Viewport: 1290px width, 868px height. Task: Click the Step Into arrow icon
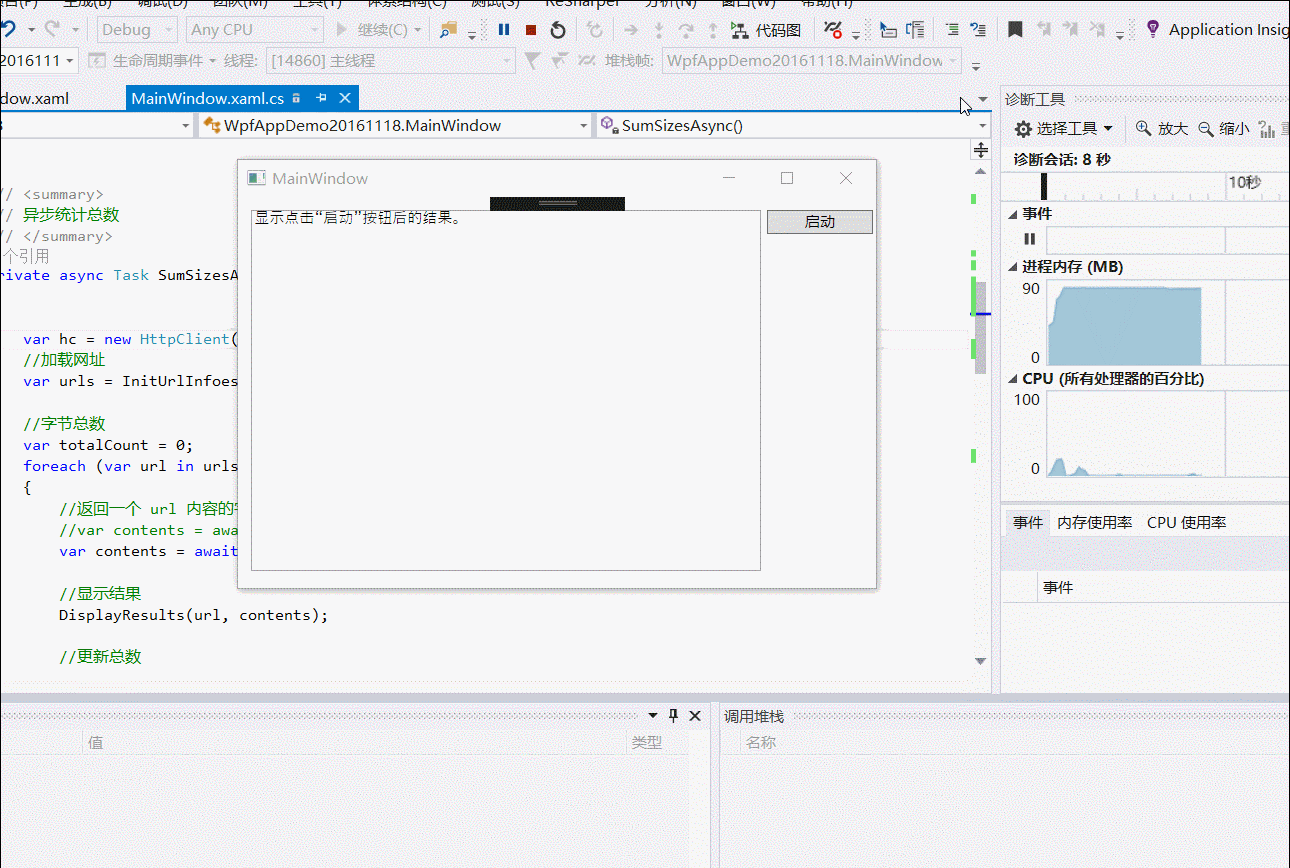[x=658, y=30]
